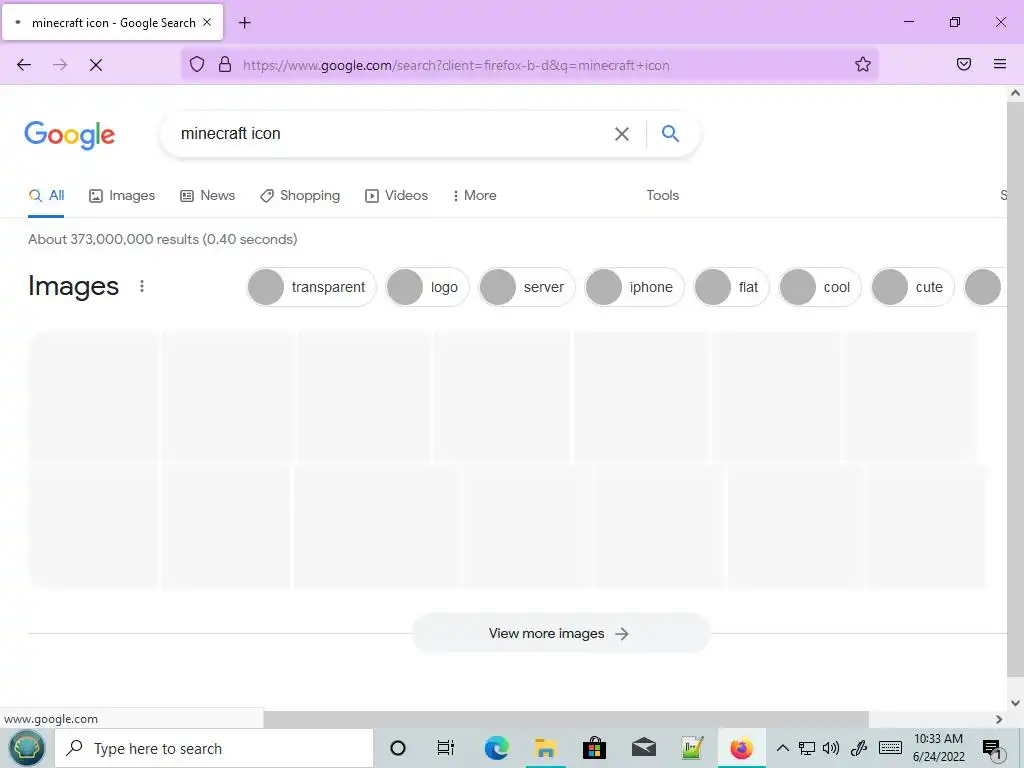Image resolution: width=1024 pixels, height=768 pixels.
Task: Open the Windows Start button
Action: pos(26,748)
